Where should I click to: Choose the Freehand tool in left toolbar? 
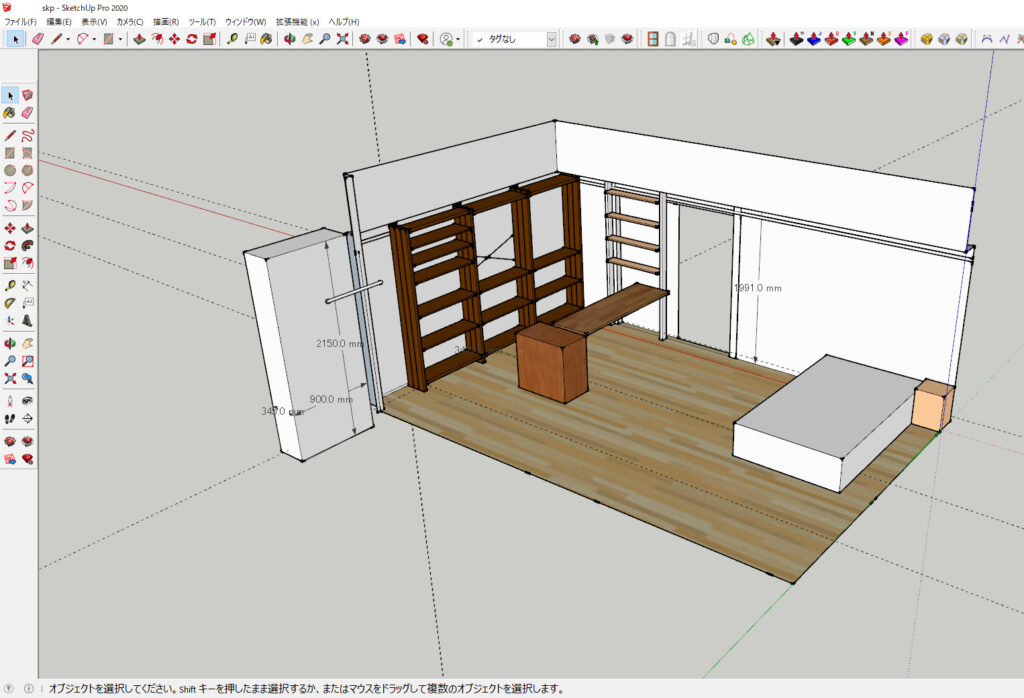point(27,135)
